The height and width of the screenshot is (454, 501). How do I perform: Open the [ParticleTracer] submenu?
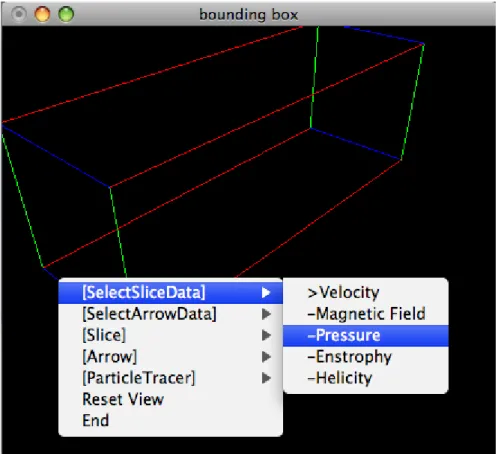pyautogui.click(x=170, y=378)
